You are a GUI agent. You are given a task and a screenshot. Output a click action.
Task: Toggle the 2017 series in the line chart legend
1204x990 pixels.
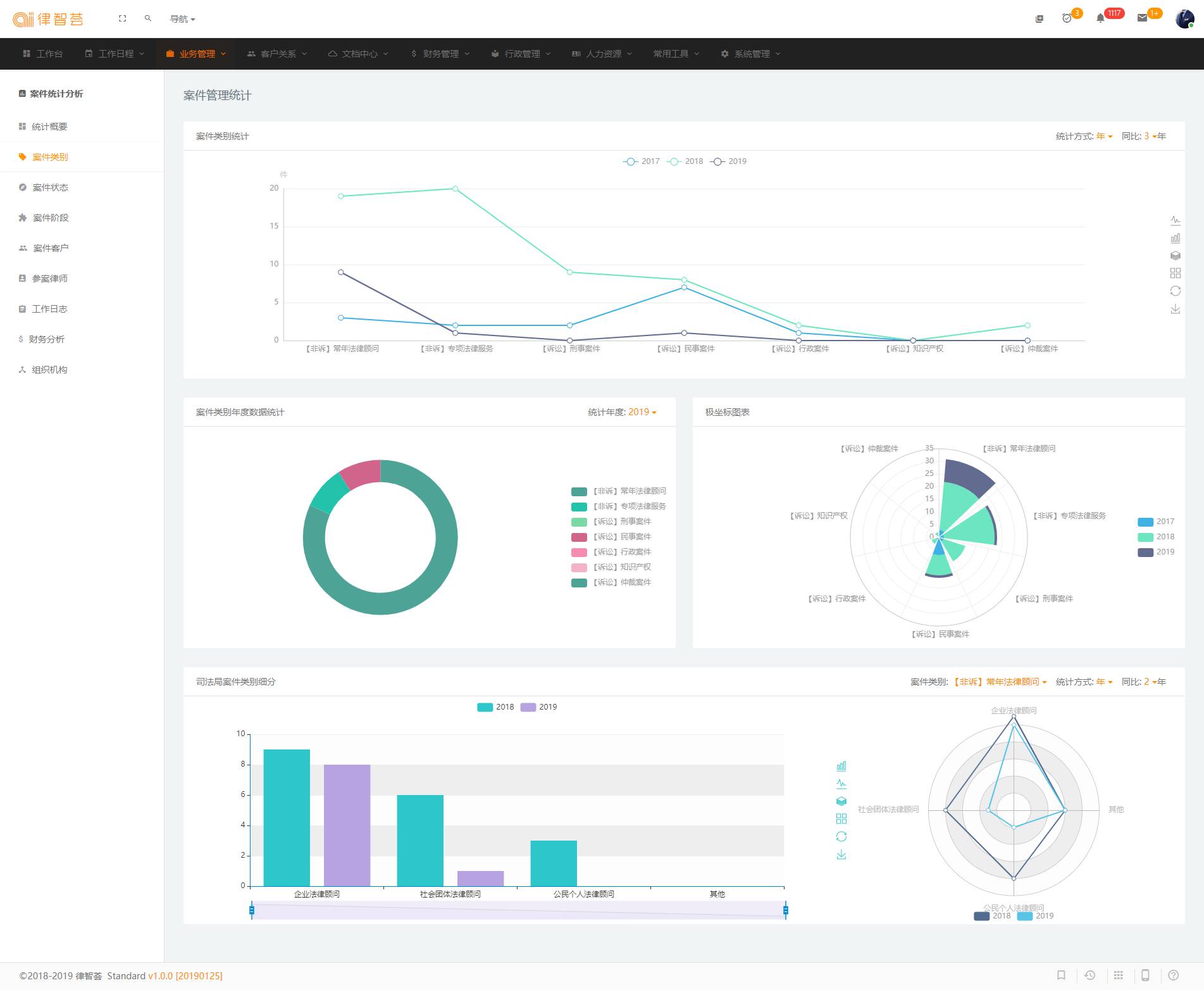(642, 161)
